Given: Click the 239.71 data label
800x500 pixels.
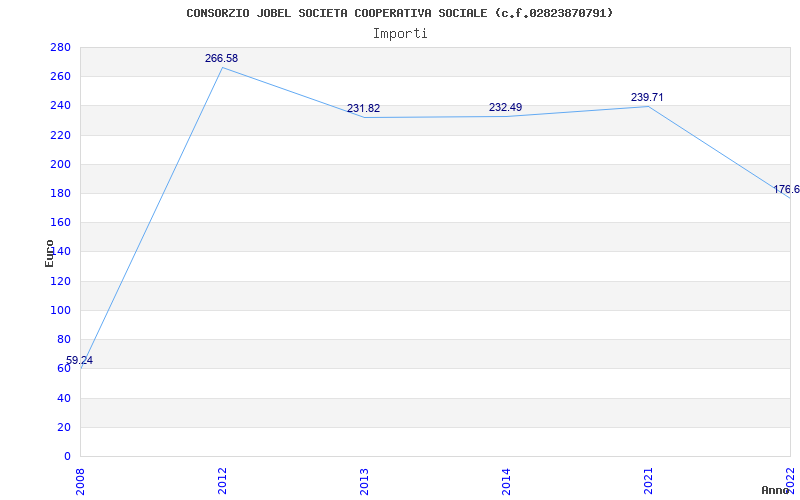Looking at the screenshot, I should point(647,97).
